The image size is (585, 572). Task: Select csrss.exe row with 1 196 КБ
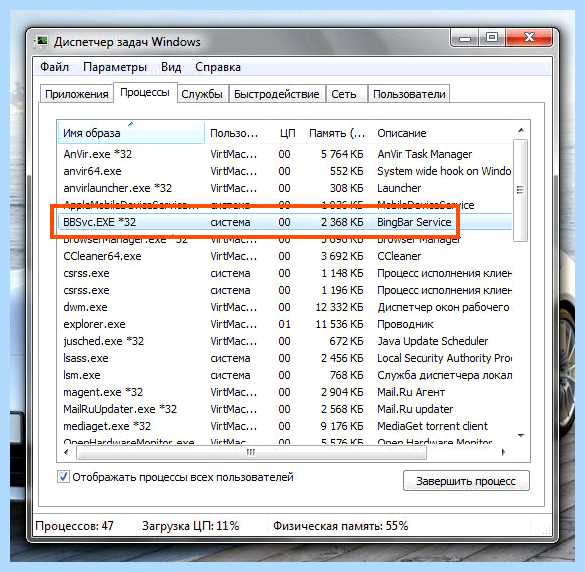285,290
